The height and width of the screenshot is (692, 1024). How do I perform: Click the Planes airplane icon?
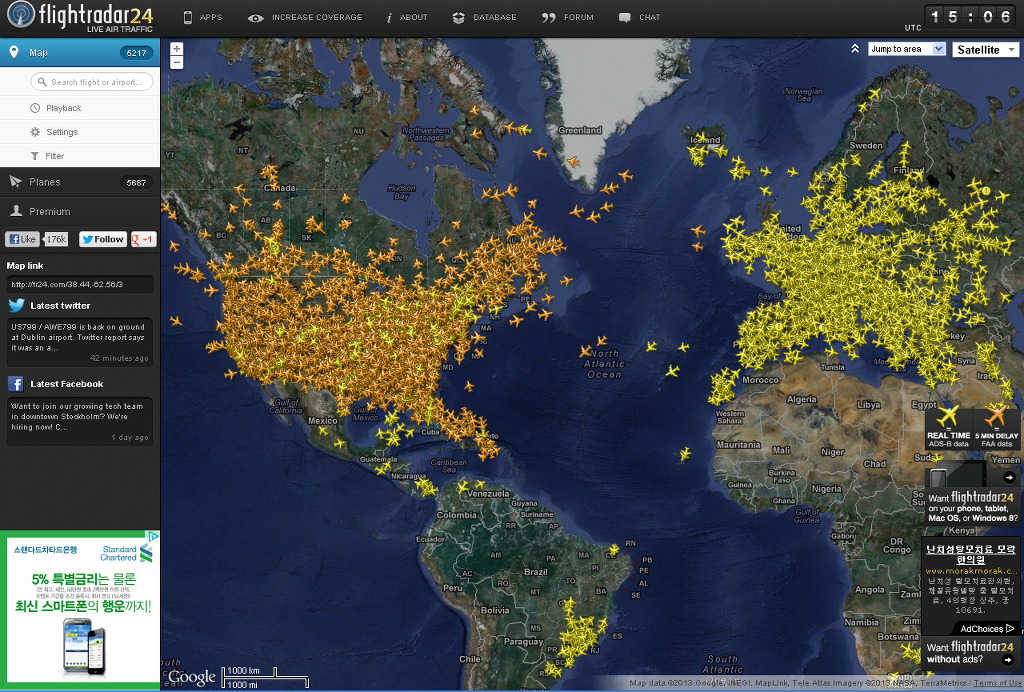click(x=16, y=182)
